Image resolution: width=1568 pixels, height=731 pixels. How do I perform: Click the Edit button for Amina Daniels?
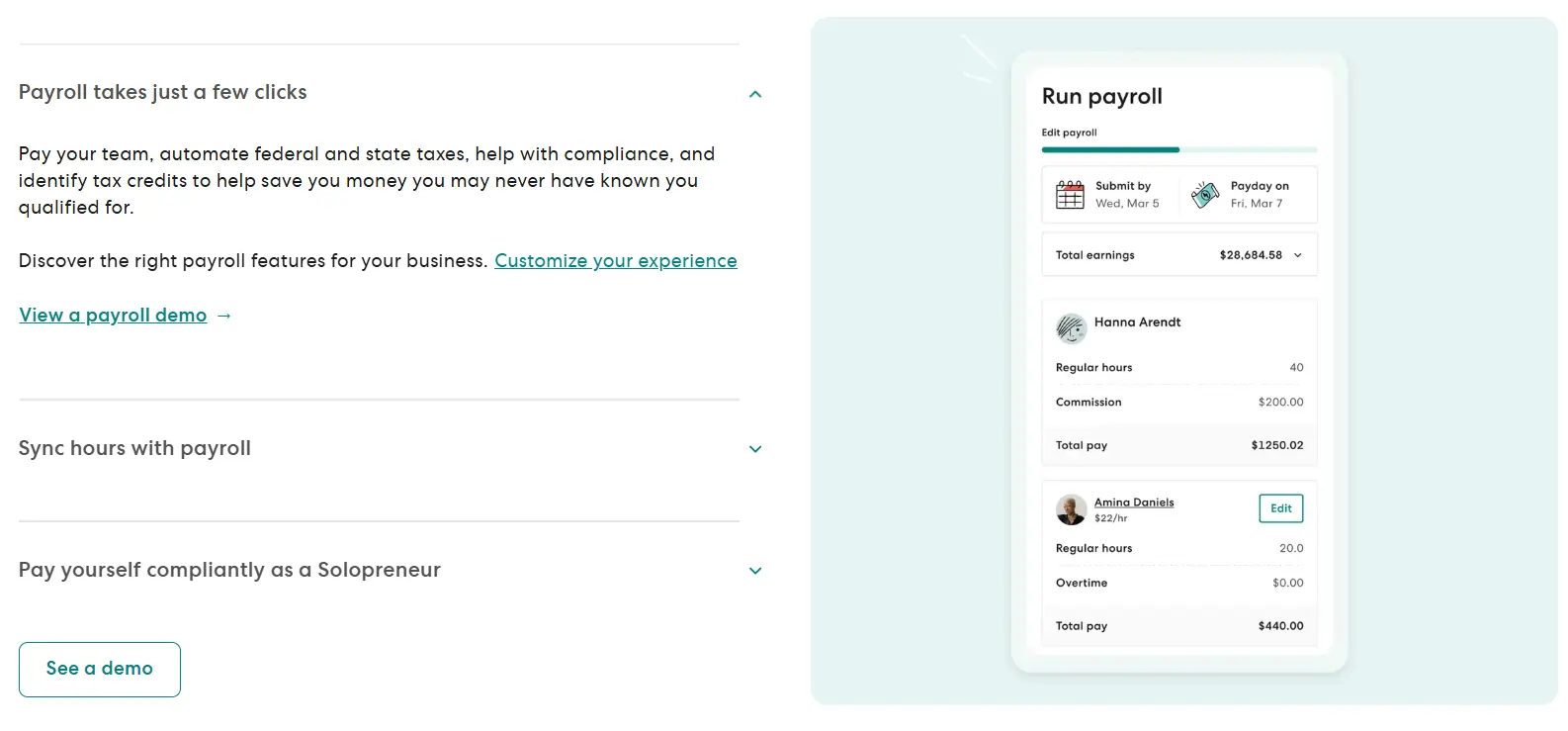point(1281,508)
